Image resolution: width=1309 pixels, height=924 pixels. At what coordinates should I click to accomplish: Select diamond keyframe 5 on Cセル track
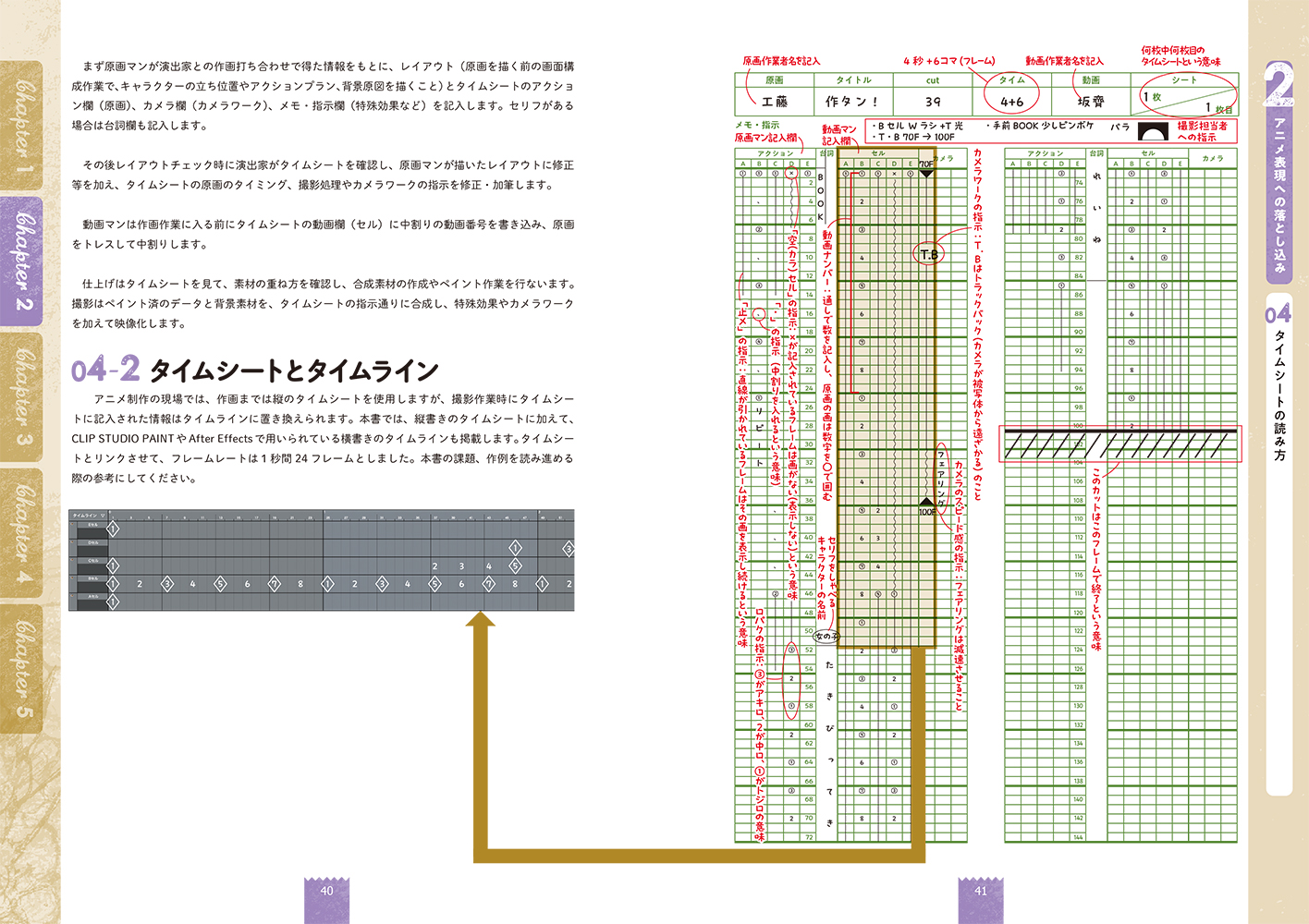point(515,565)
